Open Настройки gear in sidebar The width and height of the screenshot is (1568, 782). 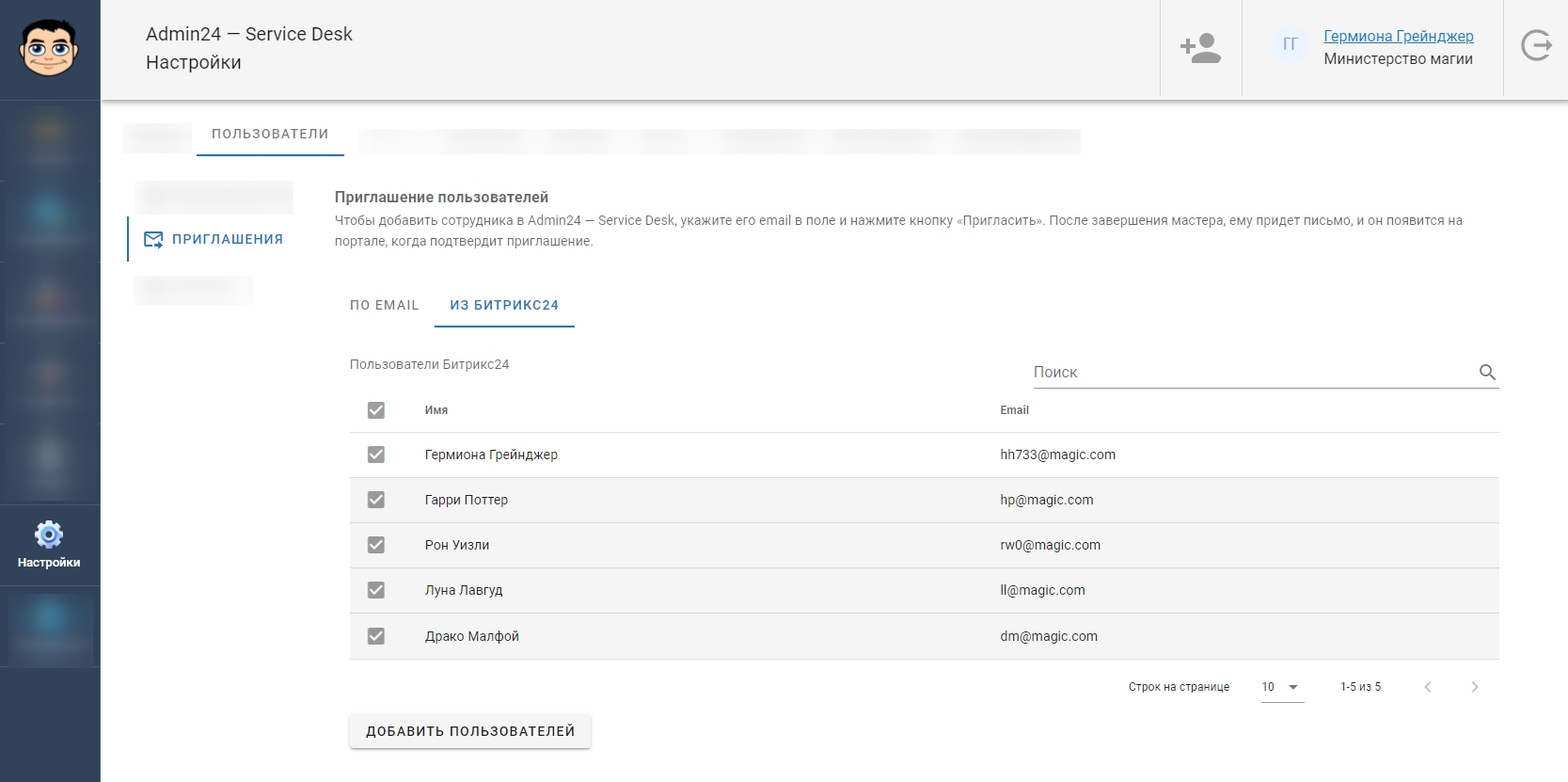49,546
